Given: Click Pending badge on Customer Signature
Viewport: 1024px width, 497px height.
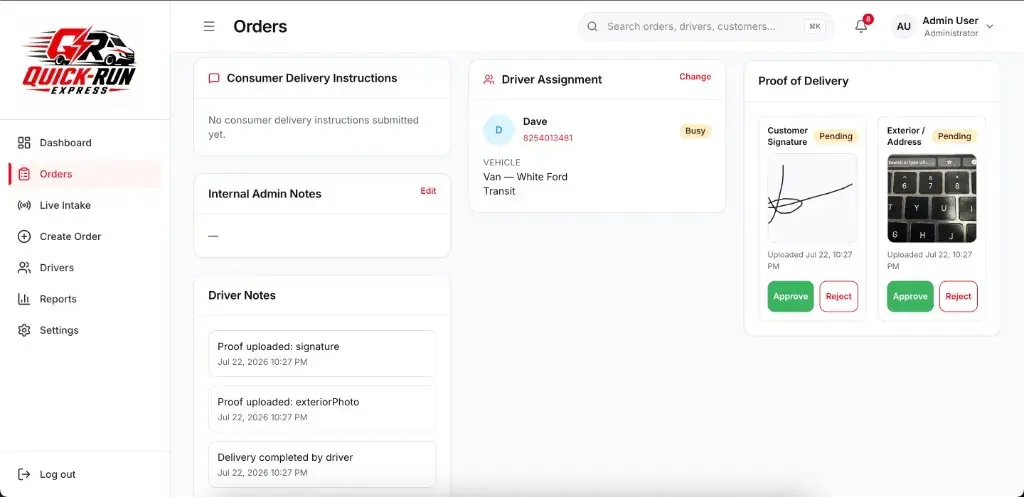Looking at the screenshot, I should [x=836, y=136].
